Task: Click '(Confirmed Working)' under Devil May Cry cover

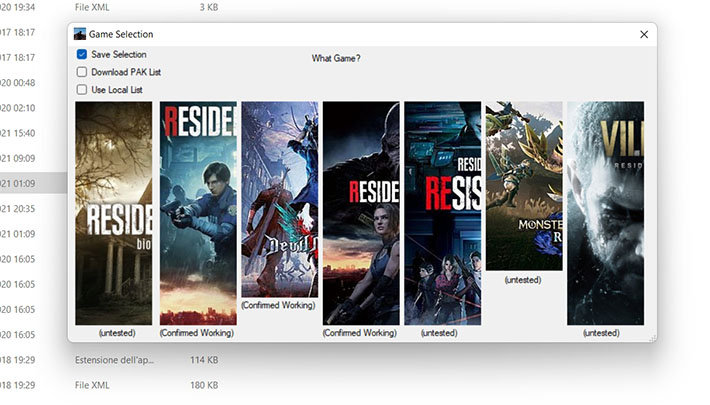Action: 278,305
